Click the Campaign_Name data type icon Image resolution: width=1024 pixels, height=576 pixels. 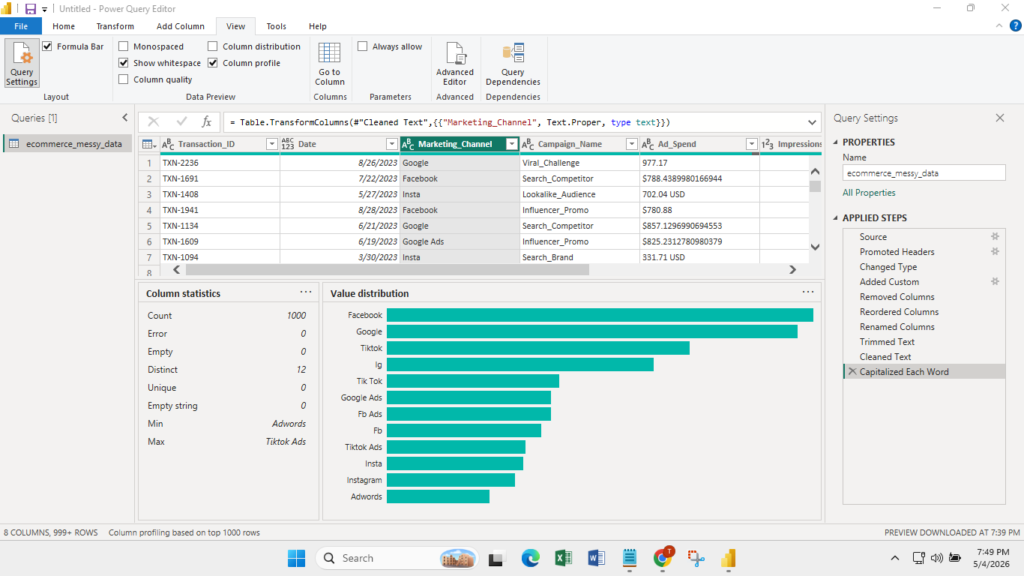tap(528, 144)
